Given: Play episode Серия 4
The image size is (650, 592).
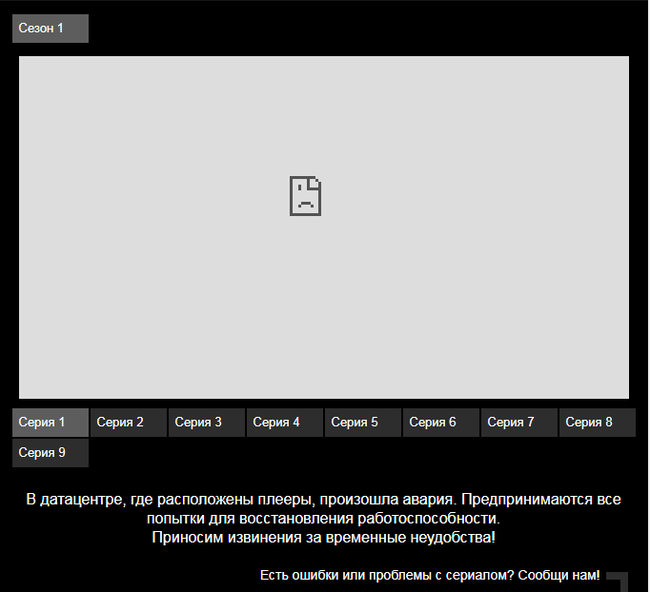Looking at the screenshot, I should pos(284,422).
